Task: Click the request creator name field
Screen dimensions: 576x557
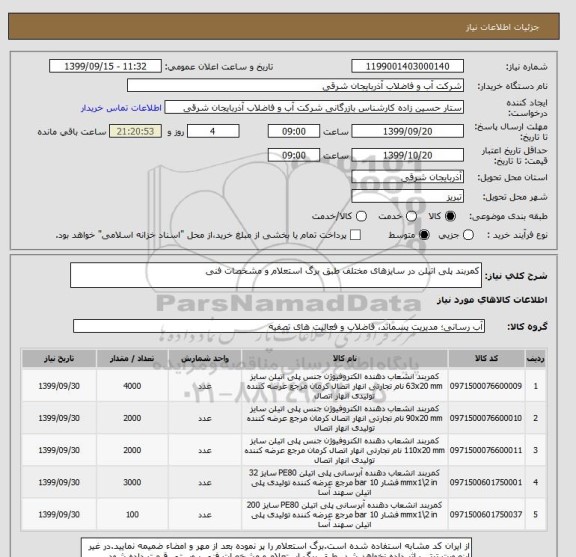Action: (x=314, y=108)
